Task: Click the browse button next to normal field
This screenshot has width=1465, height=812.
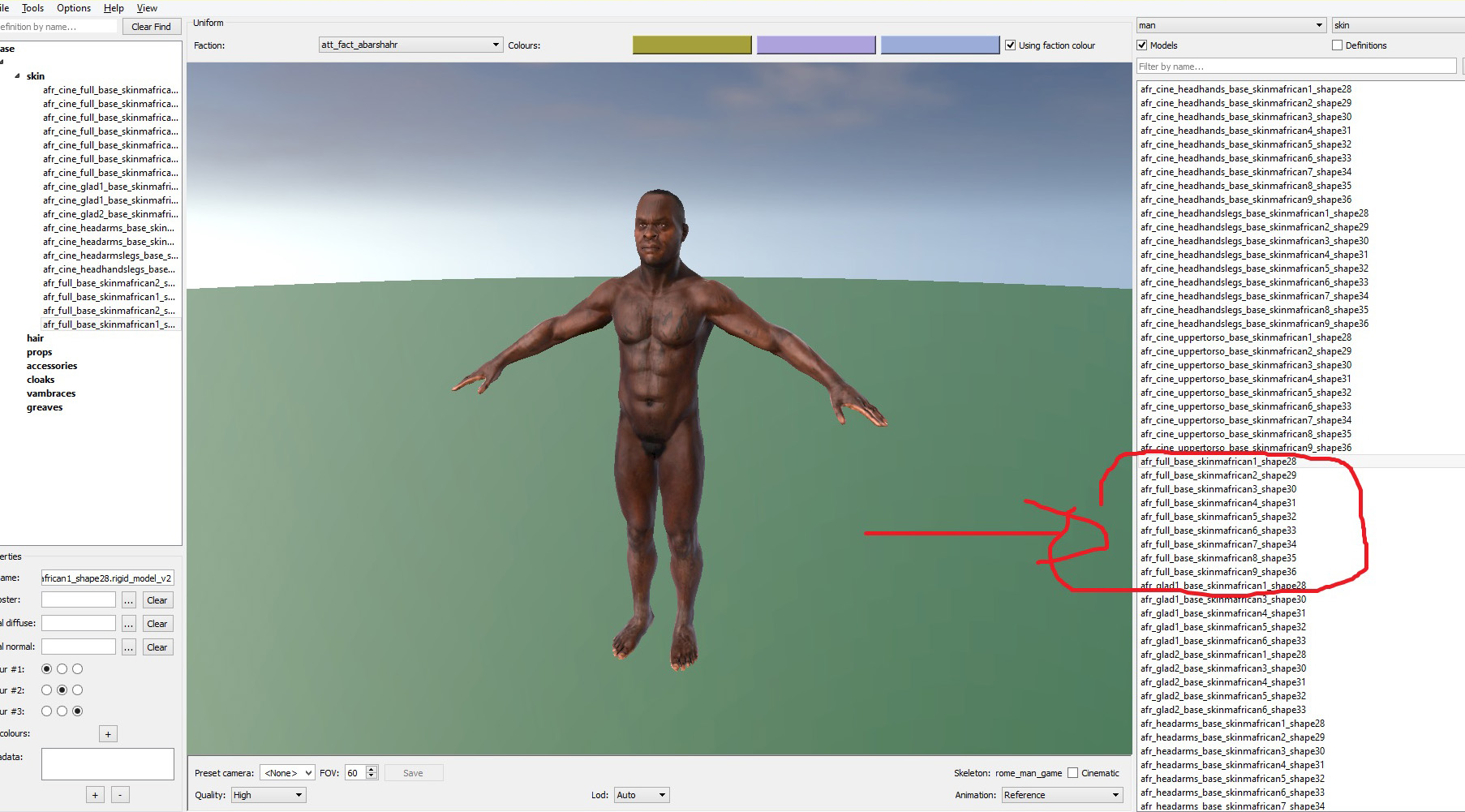Action: 128,647
